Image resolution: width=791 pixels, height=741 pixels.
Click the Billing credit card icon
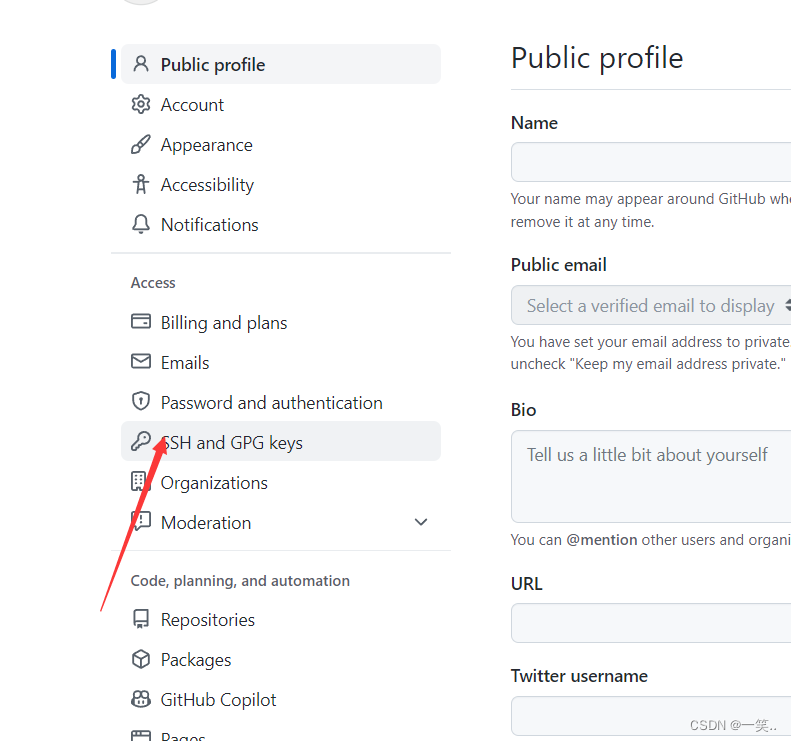click(x=141, y=321)
